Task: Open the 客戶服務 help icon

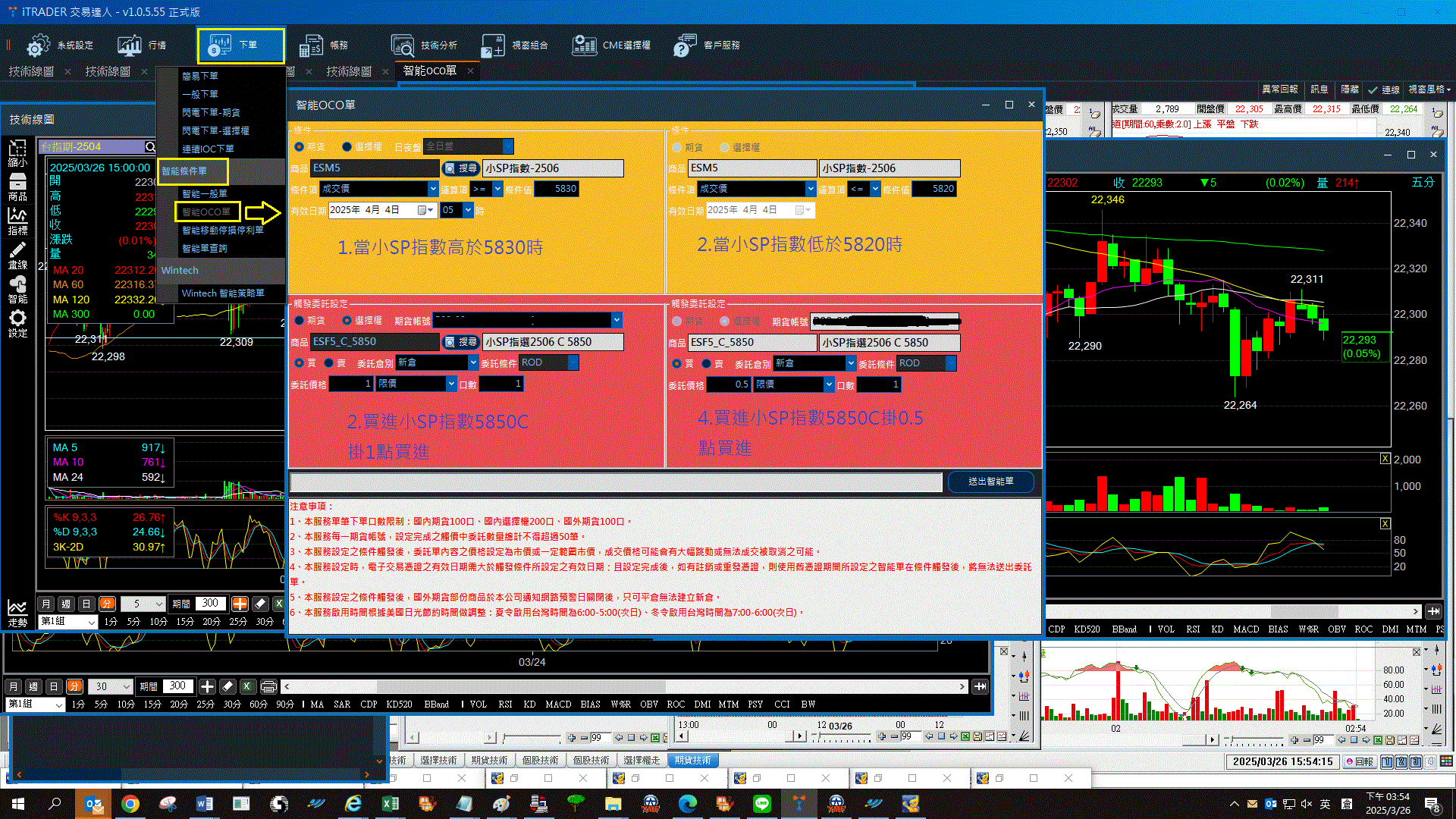Action: pyautogui.click(x=685, y=45)
